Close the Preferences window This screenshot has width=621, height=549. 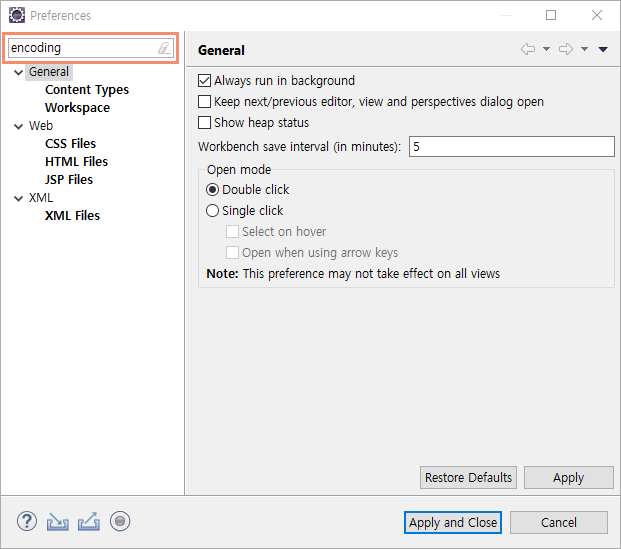click(x=596, y=15)
